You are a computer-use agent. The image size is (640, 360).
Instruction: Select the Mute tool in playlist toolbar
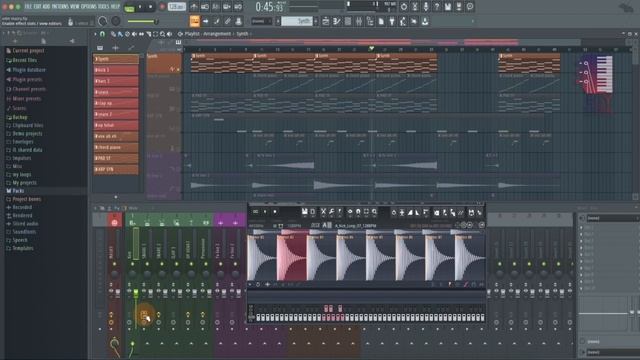(x=134, y=34)
